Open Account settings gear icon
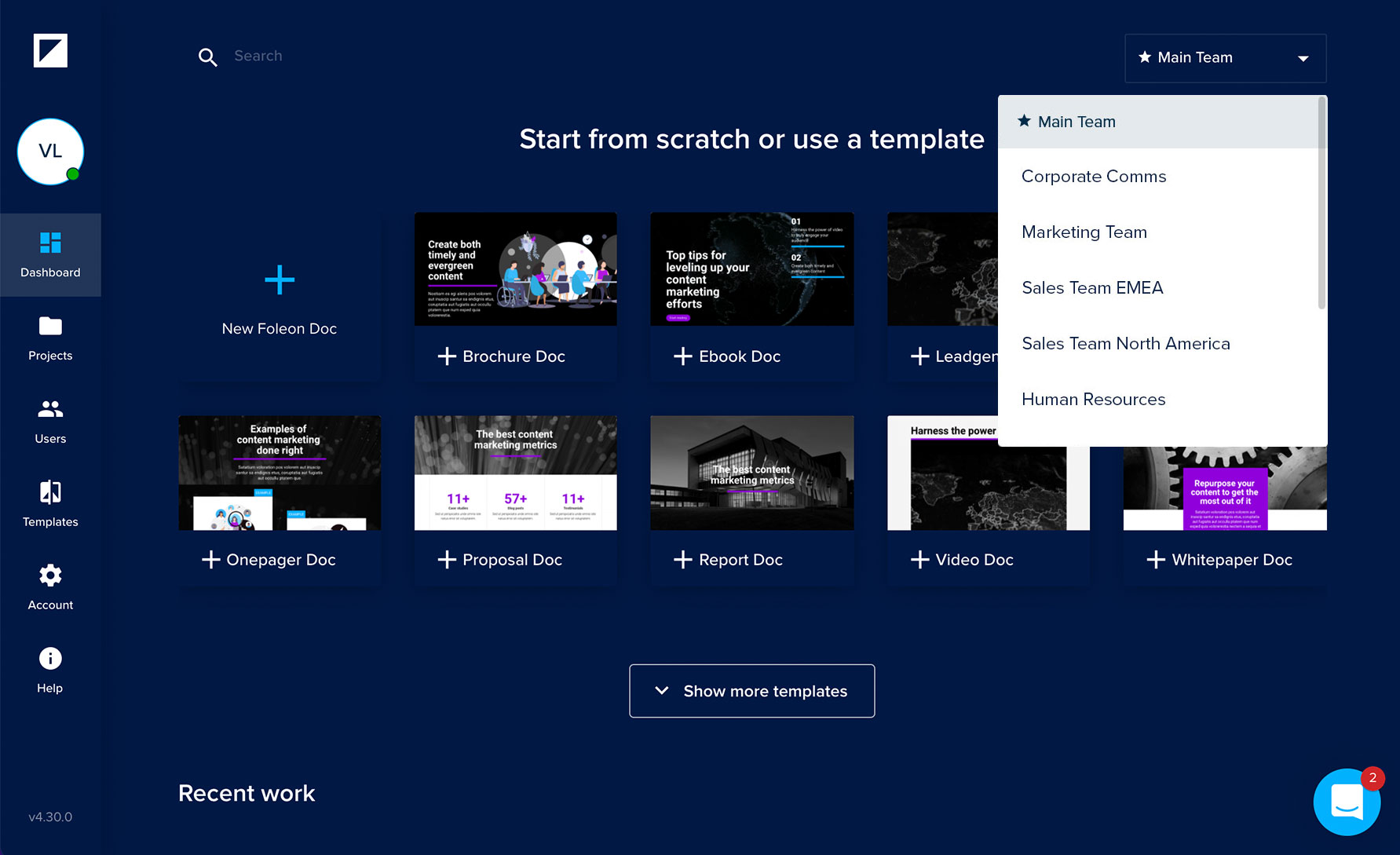 pos(50,575)
